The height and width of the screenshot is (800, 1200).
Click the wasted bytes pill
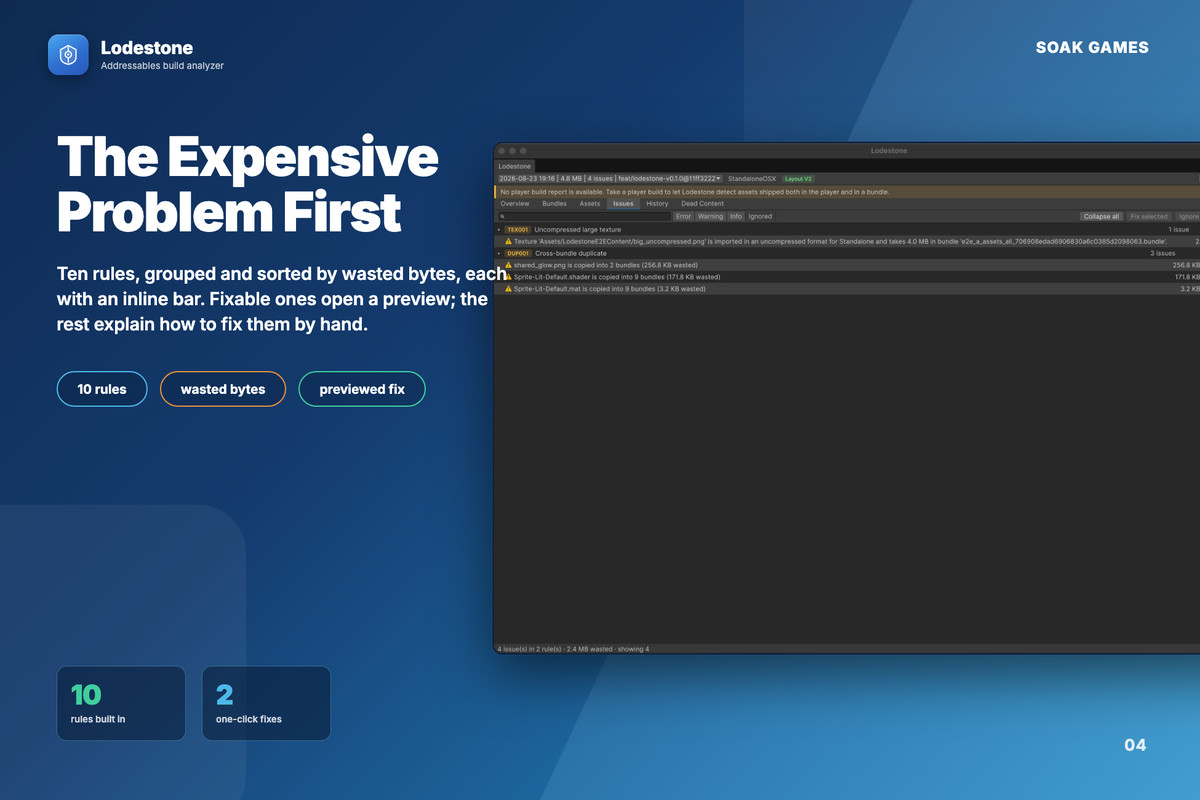click(x=223, y=389)
